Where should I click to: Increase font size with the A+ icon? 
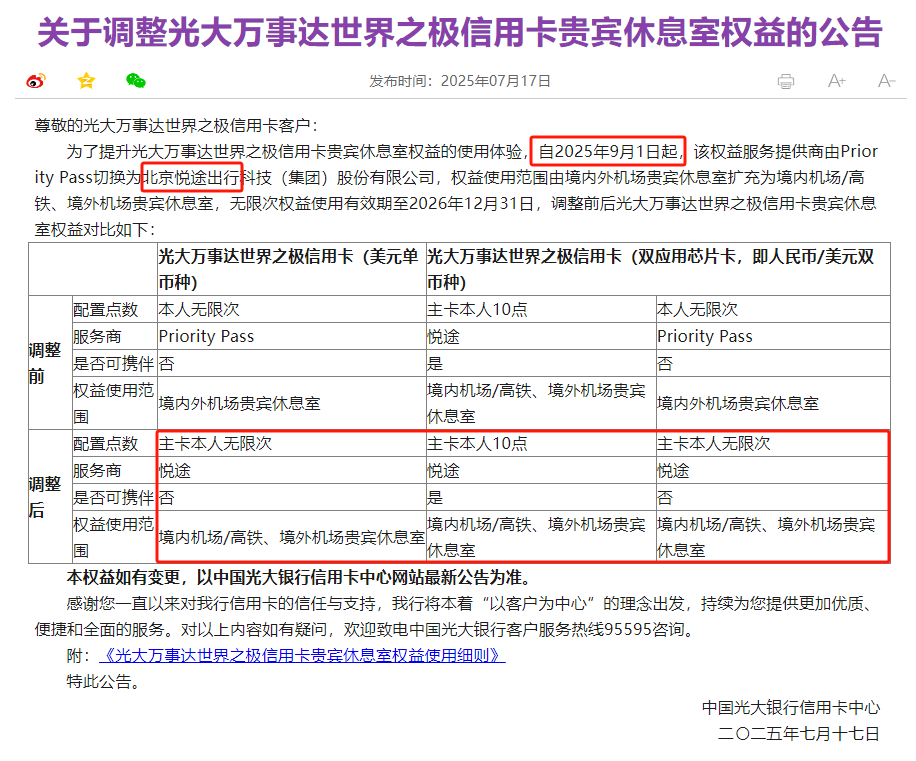point(837,81)
